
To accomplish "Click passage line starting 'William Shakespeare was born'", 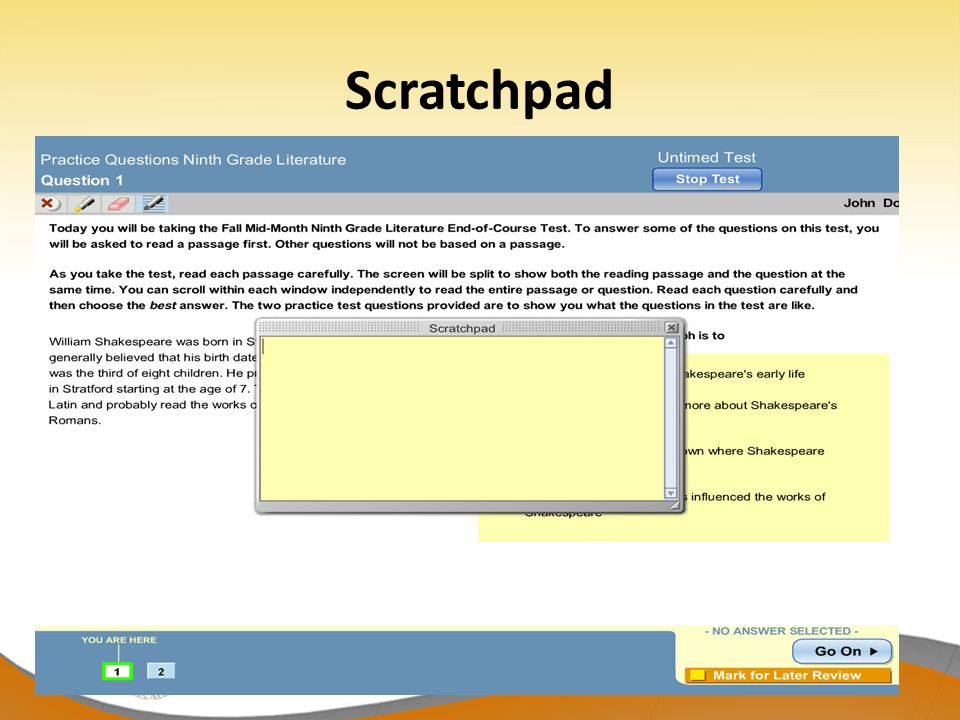I will tap(152, 342).
